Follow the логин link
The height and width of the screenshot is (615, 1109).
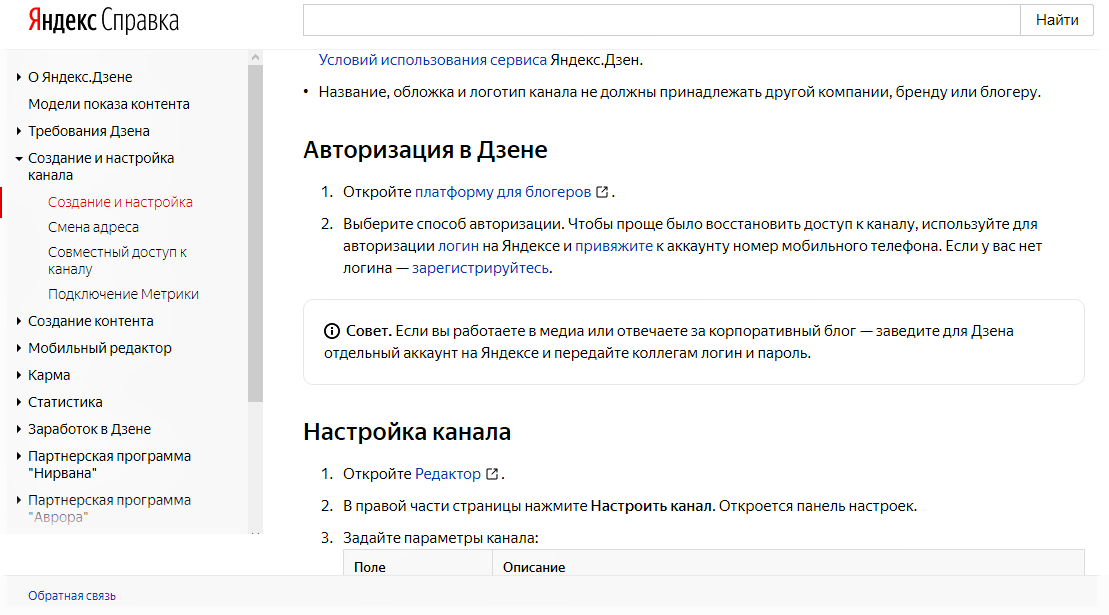point(458,246)
